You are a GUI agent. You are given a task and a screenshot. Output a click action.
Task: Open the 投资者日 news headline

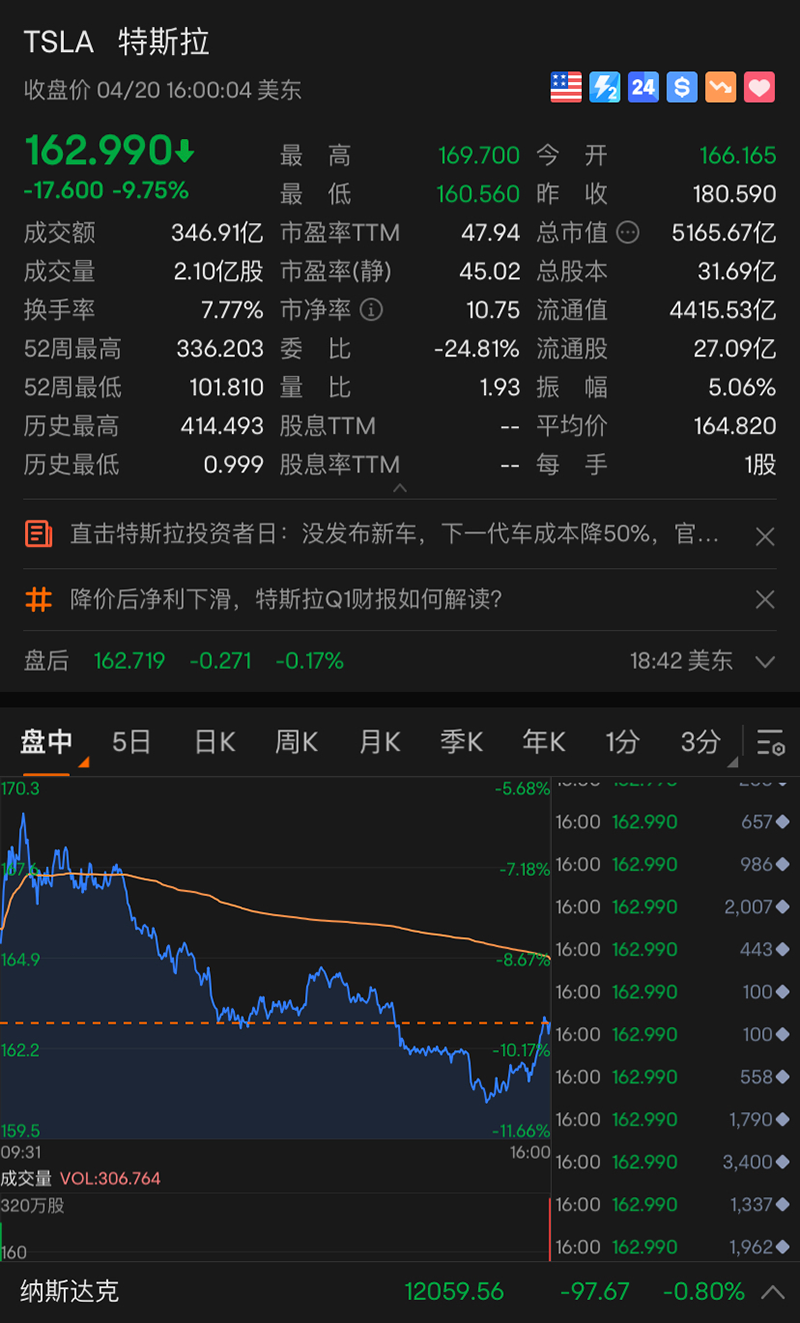(x=394, y=534)
